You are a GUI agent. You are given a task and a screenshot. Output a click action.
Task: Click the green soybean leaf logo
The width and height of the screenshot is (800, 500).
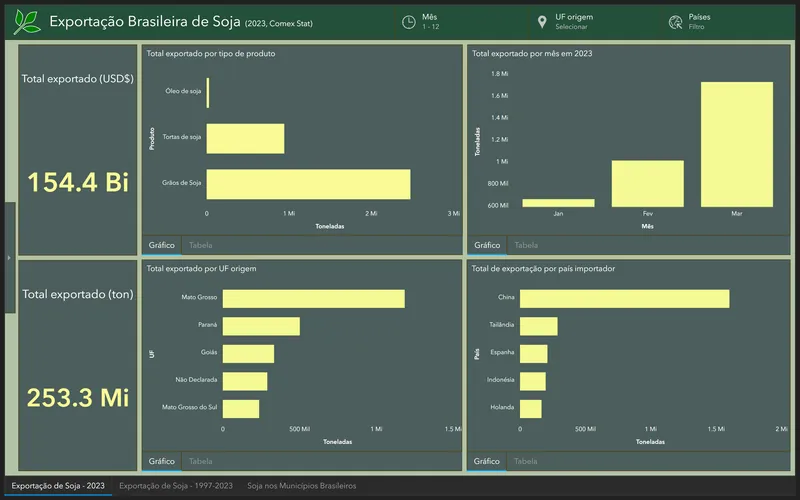pyautogui.click(x=27, y=22)
